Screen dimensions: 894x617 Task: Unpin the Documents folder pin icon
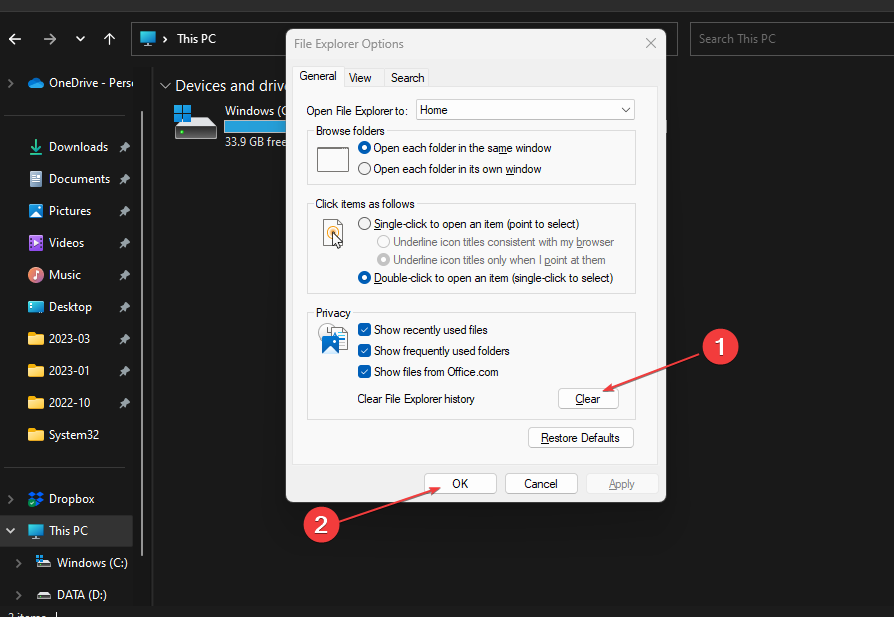click(x=124, y=179)
